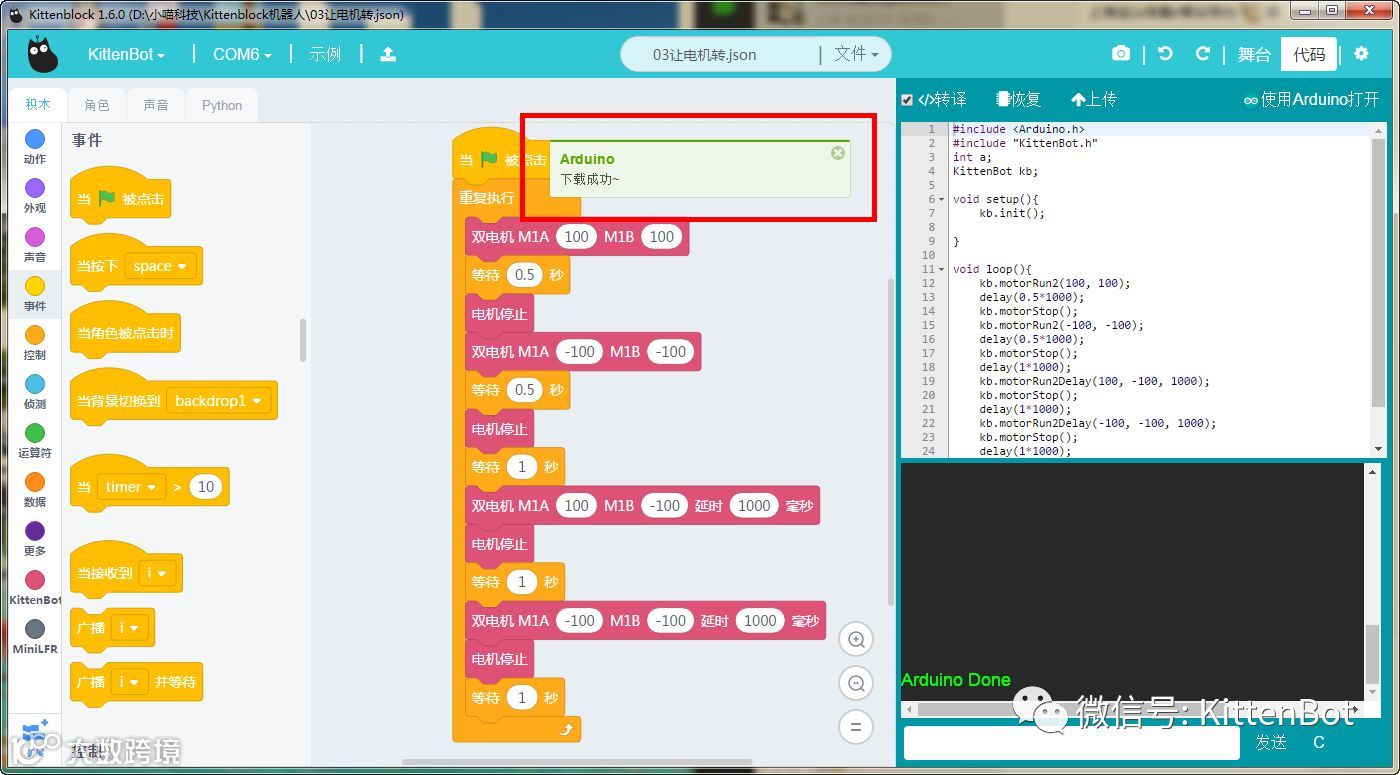1400x775 pixels.
Task: Click the 重复执行 loop block
Action: coord(487,198)
